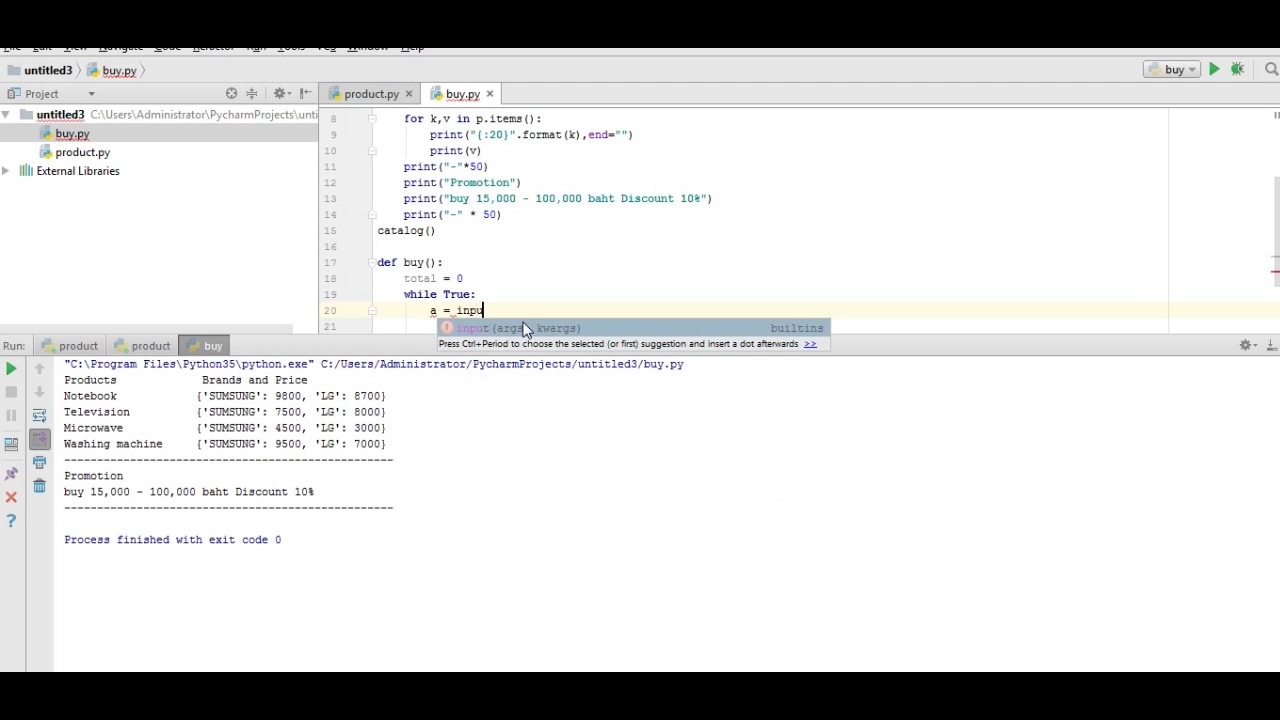Click the >> link in the completion hint

[x=810, y=344]
